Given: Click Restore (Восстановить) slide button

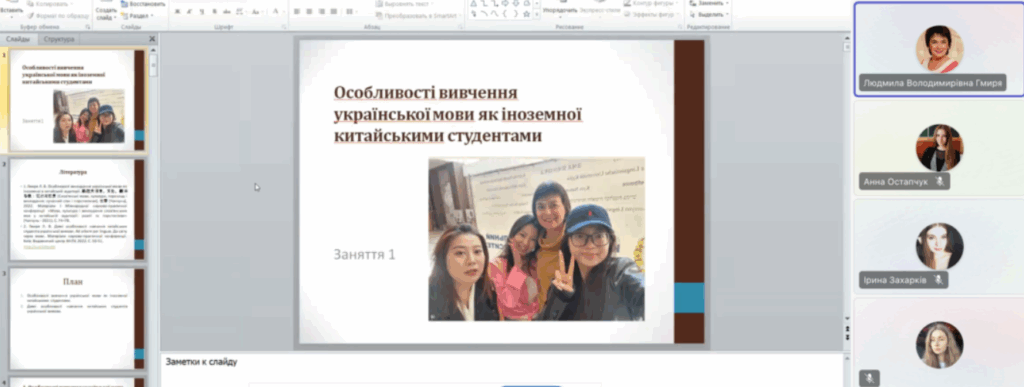Looking at the screenshot, I should coord(143,3).
